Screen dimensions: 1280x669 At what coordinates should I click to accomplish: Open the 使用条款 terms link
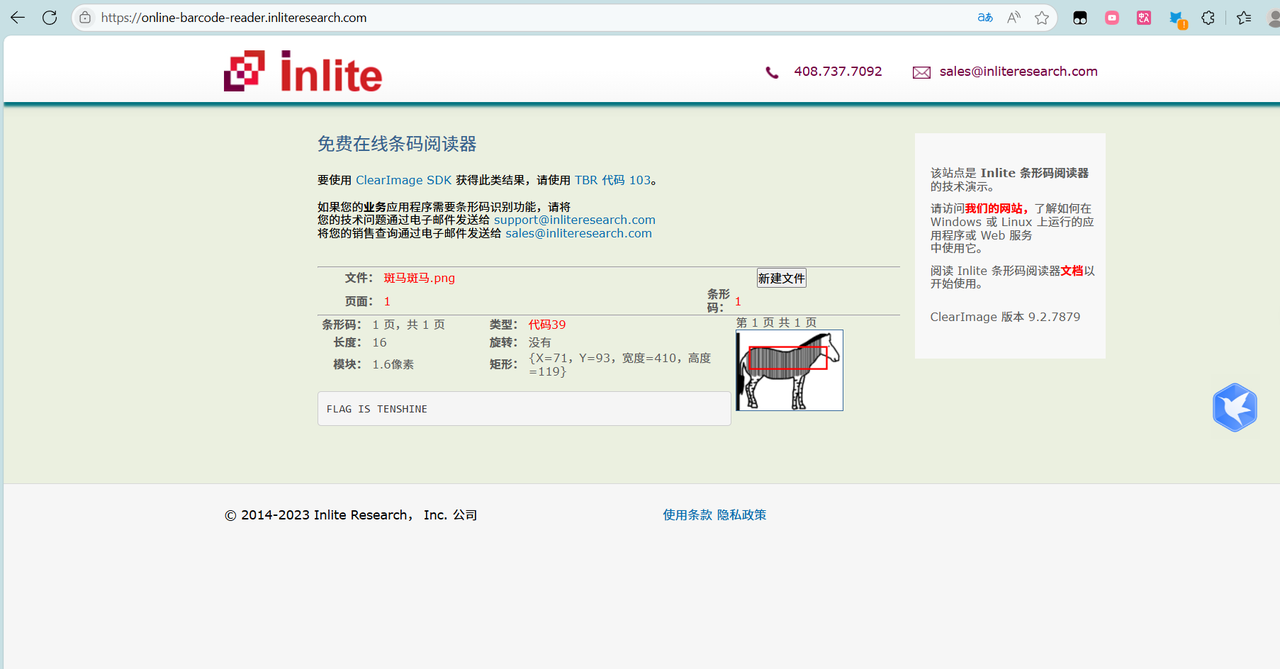[x=687, y=514]
